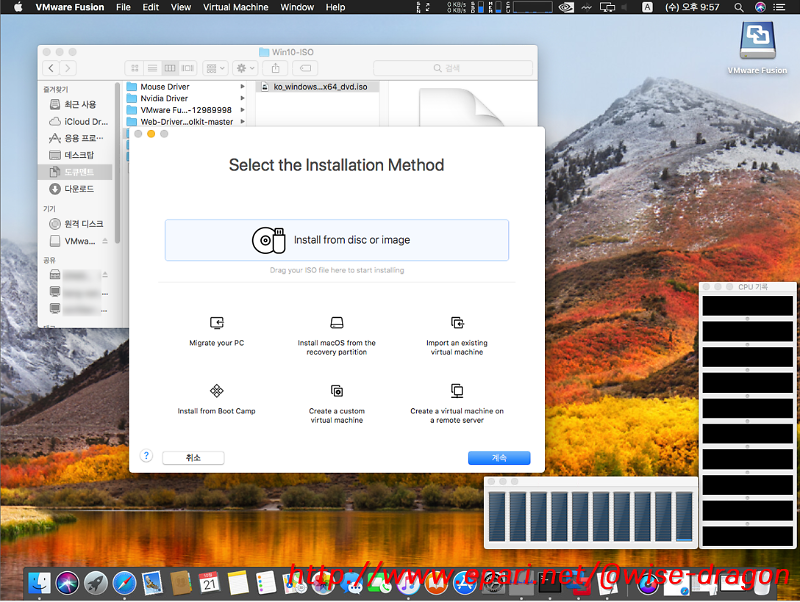Select Install from disc or image option

pyautogui.click(x=337, y=240)
